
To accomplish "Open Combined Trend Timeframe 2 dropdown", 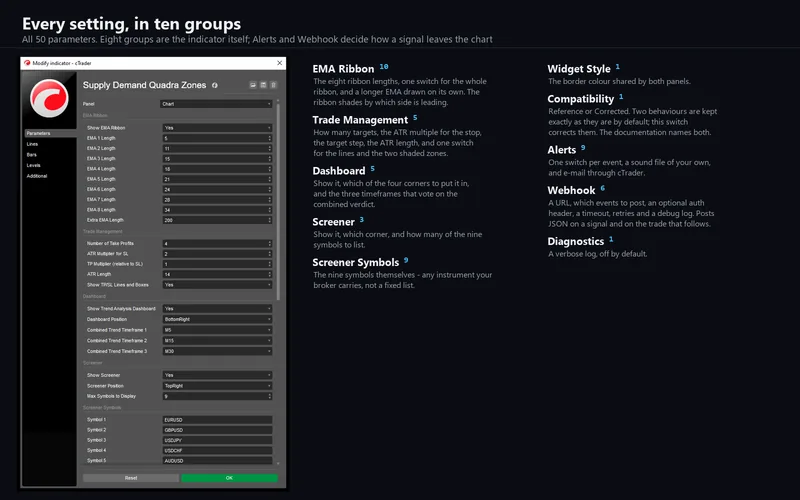I will point(217,341).
